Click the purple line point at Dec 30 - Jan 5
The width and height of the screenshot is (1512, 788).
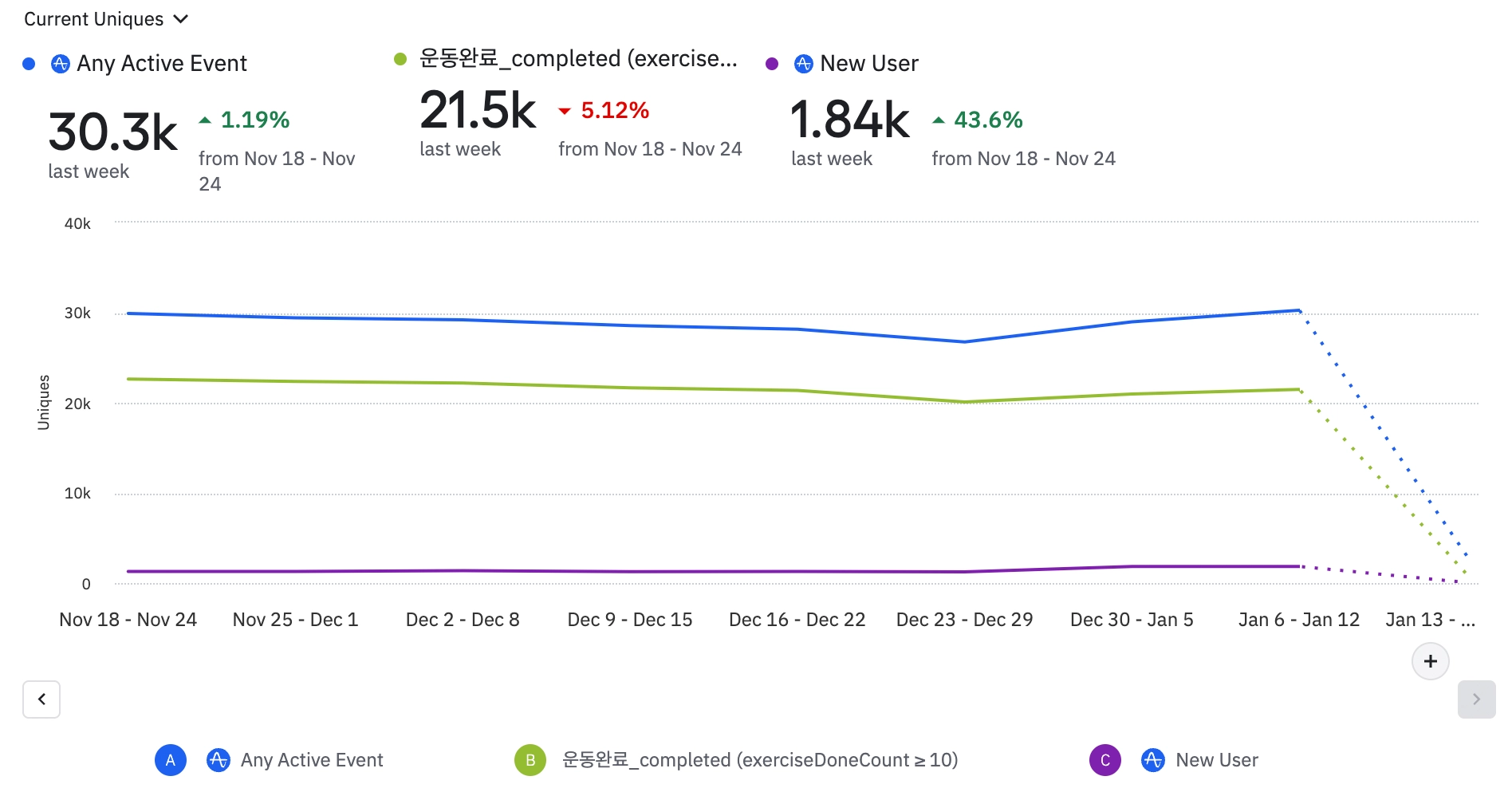tap(1132, 567)
